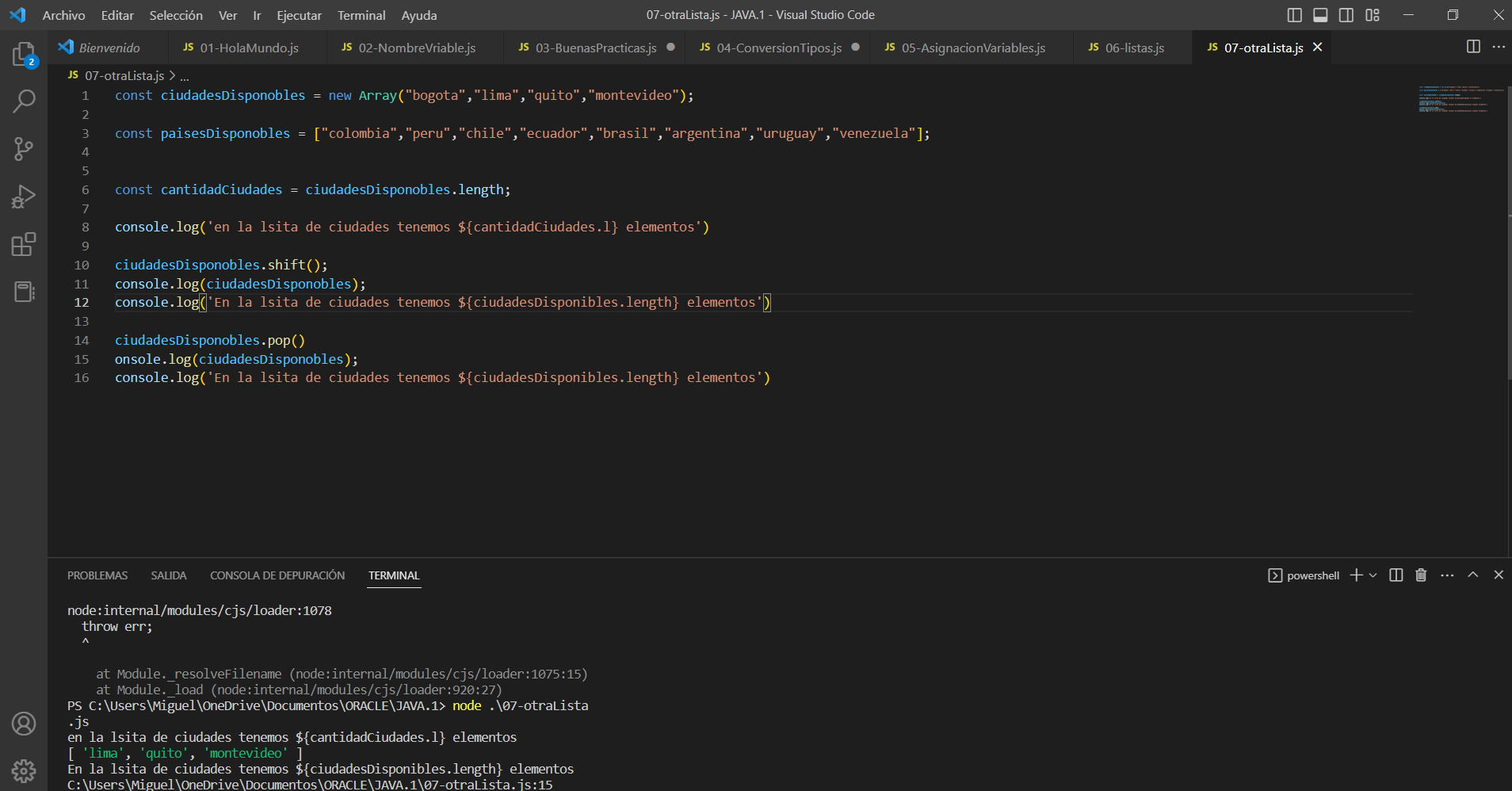Open the Manage settings gear icon
The width and height of the screenshot is (1512, 791).
pos(24,770)
